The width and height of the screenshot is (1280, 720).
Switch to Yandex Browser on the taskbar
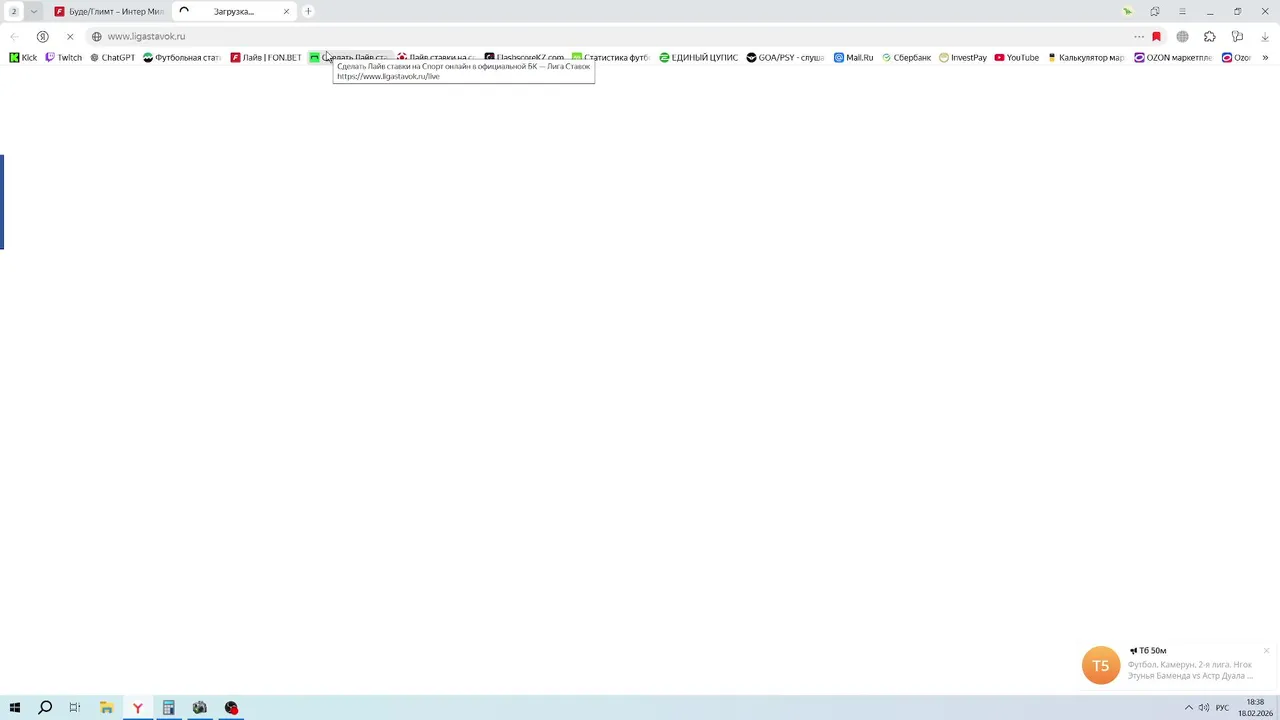point(137,708)
